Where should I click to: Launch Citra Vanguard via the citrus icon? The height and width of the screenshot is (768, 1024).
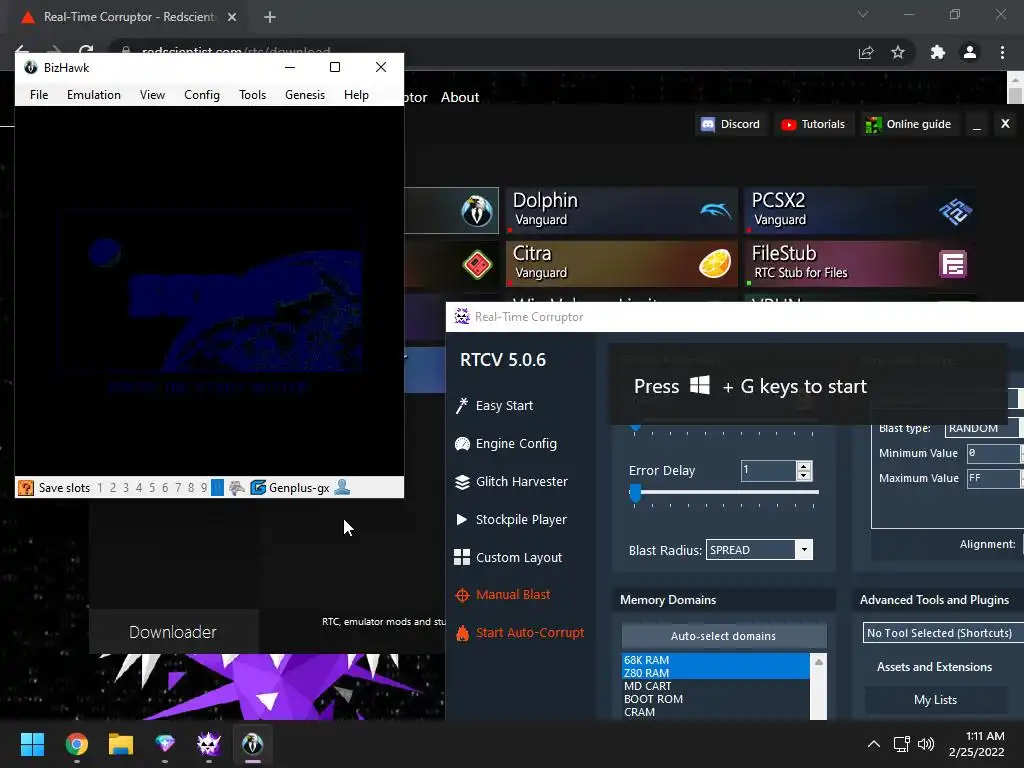tap(714, 264)
